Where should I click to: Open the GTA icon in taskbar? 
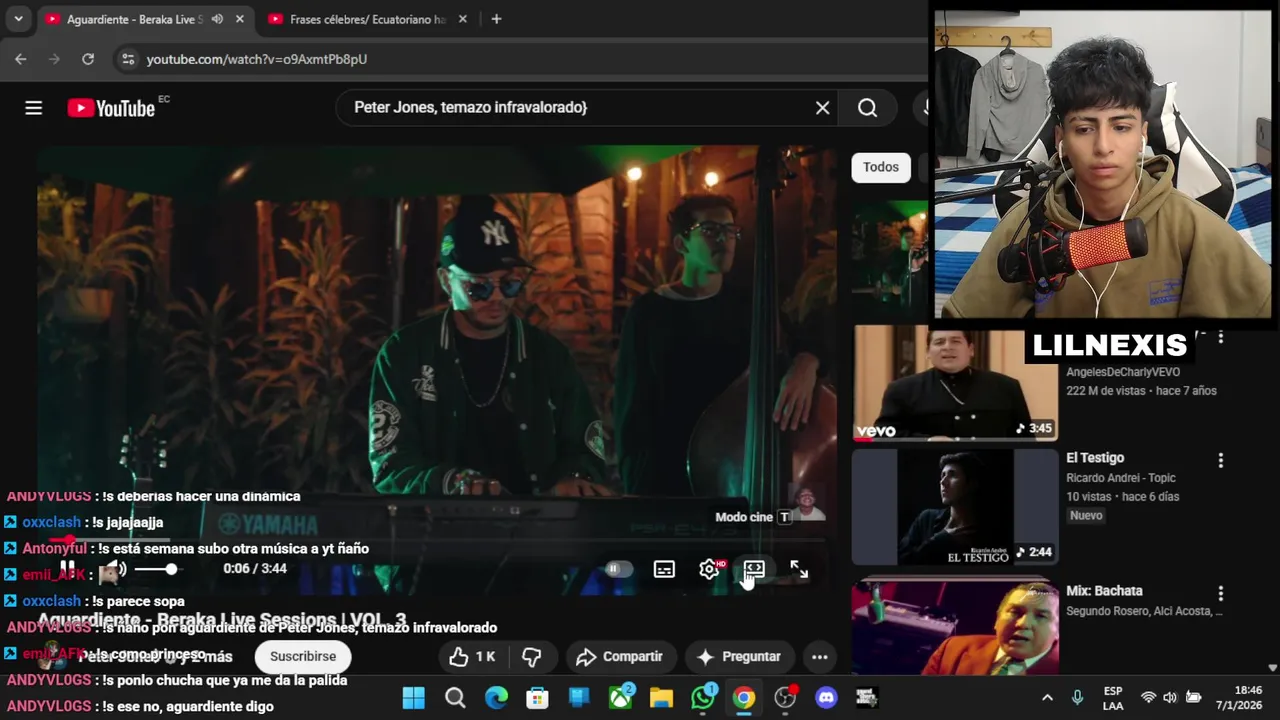pos(866,697)
